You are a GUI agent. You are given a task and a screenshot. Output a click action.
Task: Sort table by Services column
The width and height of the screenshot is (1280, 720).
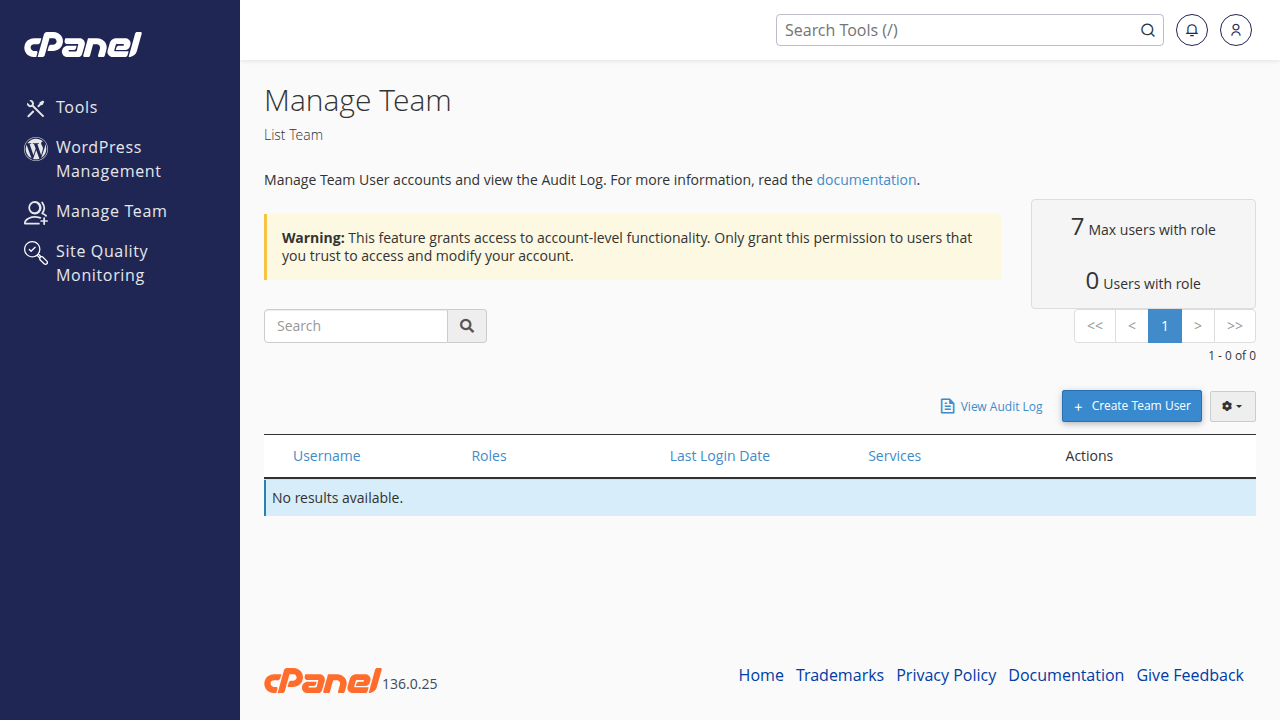(895, 456)
